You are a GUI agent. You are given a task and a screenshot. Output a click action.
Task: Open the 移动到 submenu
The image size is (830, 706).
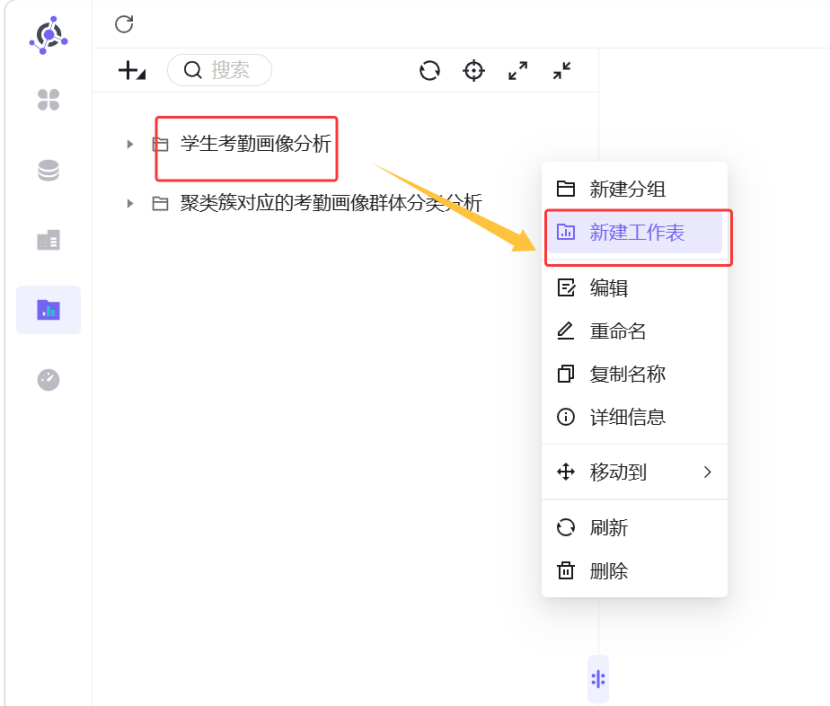(x=635, y=472)
